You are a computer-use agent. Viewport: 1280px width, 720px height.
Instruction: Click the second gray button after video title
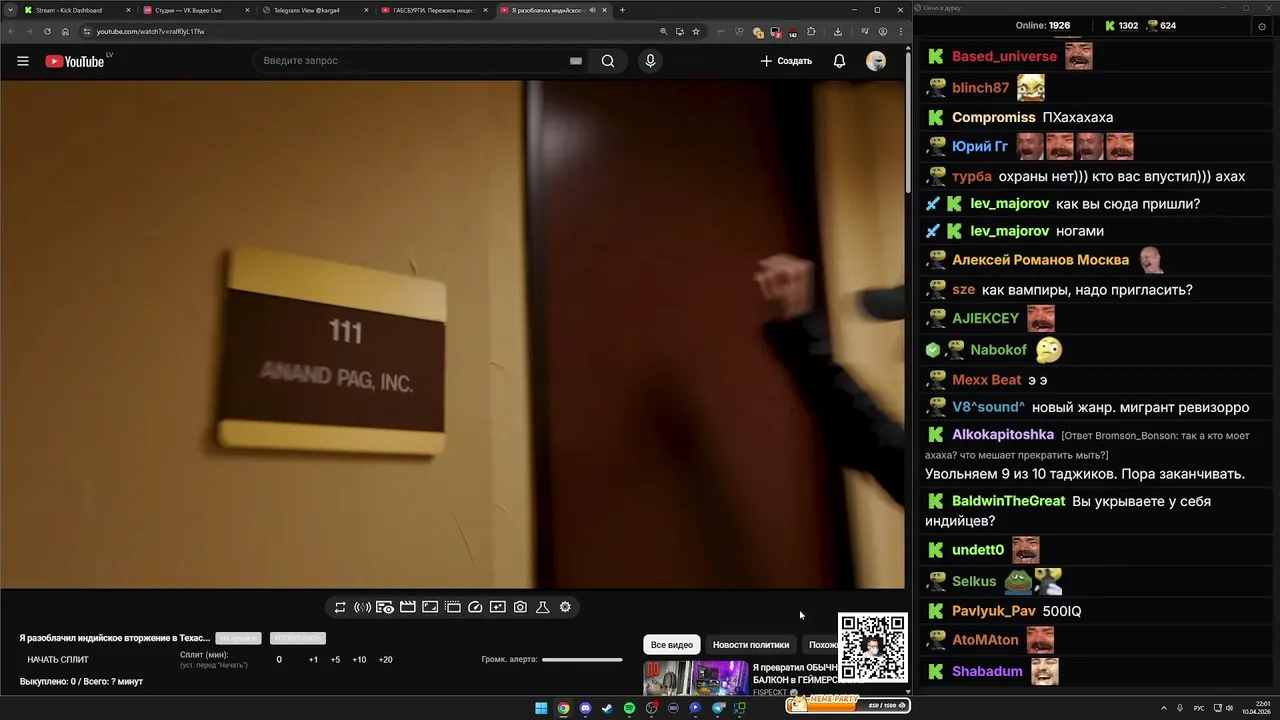[298, 638]
